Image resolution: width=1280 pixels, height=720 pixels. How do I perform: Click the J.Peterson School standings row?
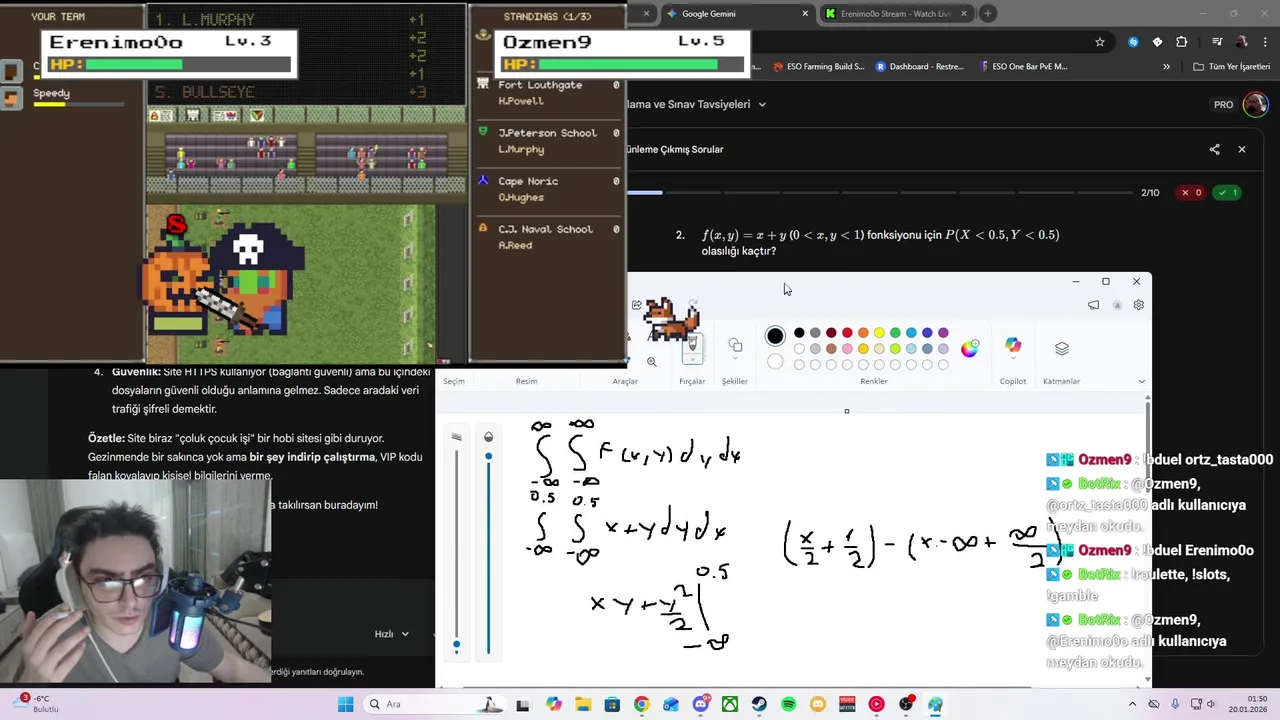tap(548, 141)
